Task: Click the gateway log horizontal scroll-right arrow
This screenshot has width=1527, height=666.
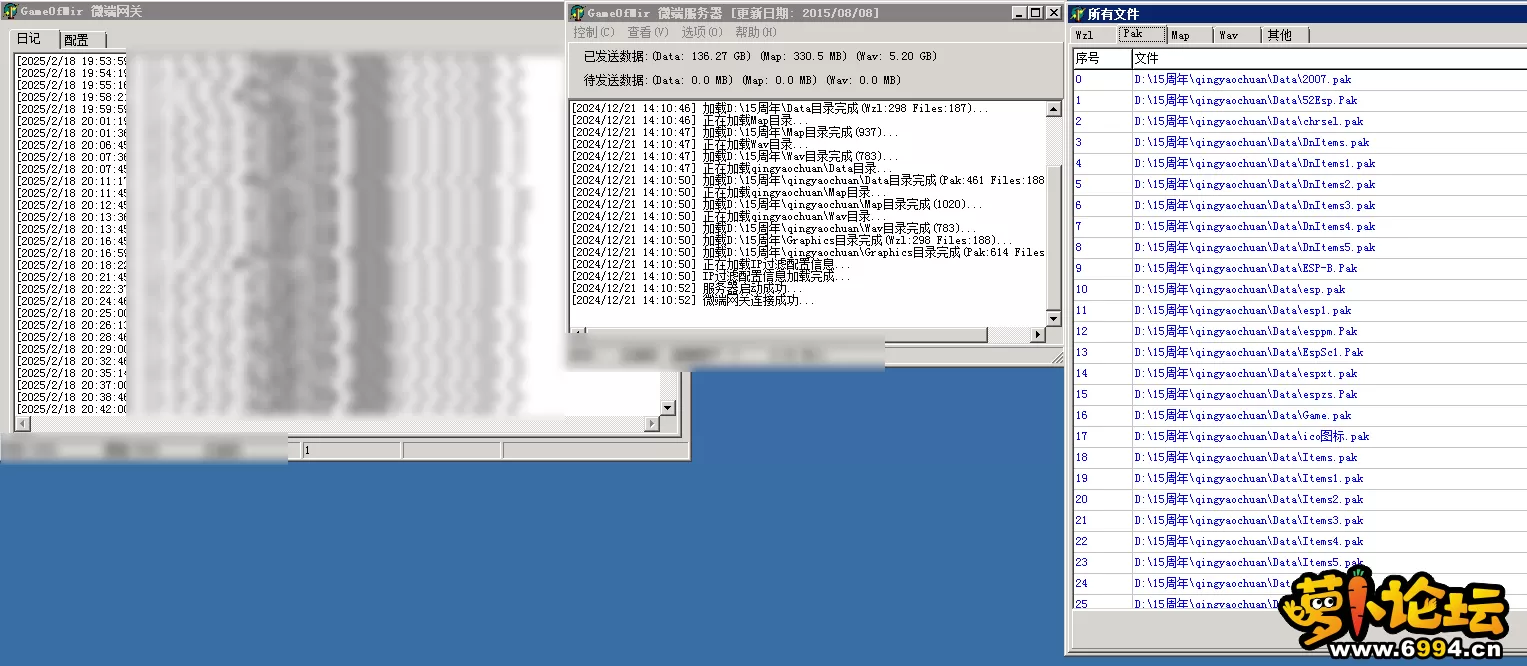Action: (x=652, y=424)
